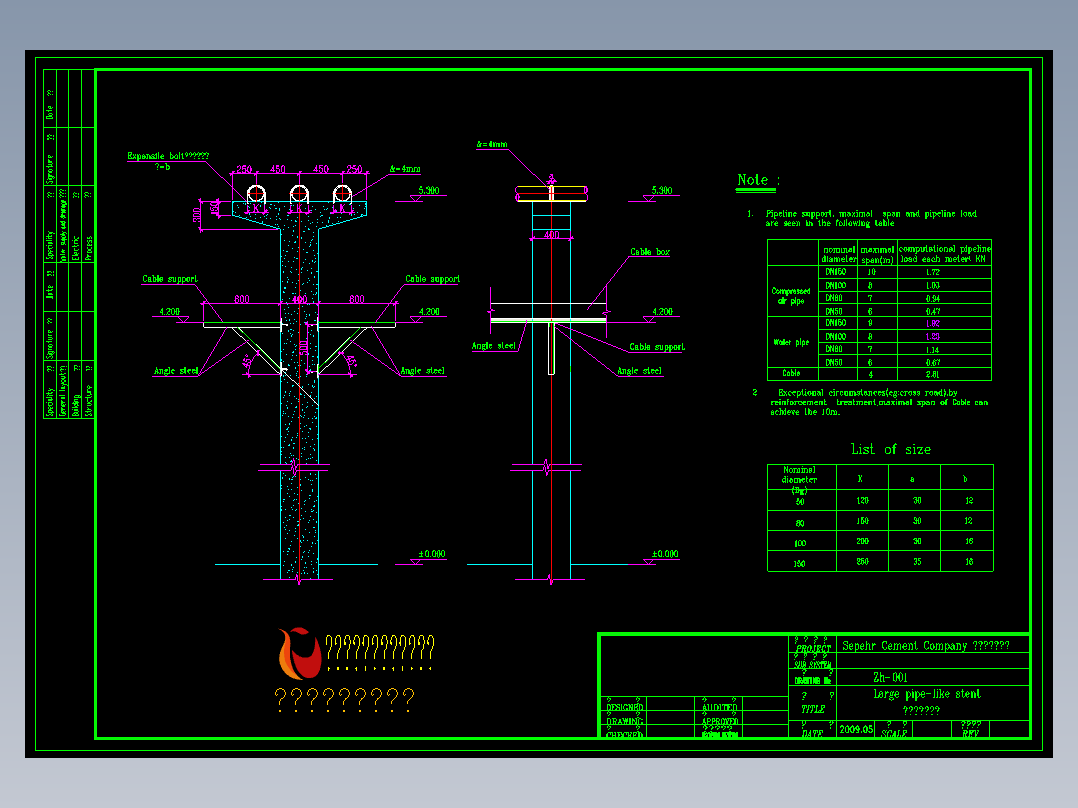Select the 45° angle mark on the left brace
1078x808 pixels.
[x=247, y=362]
